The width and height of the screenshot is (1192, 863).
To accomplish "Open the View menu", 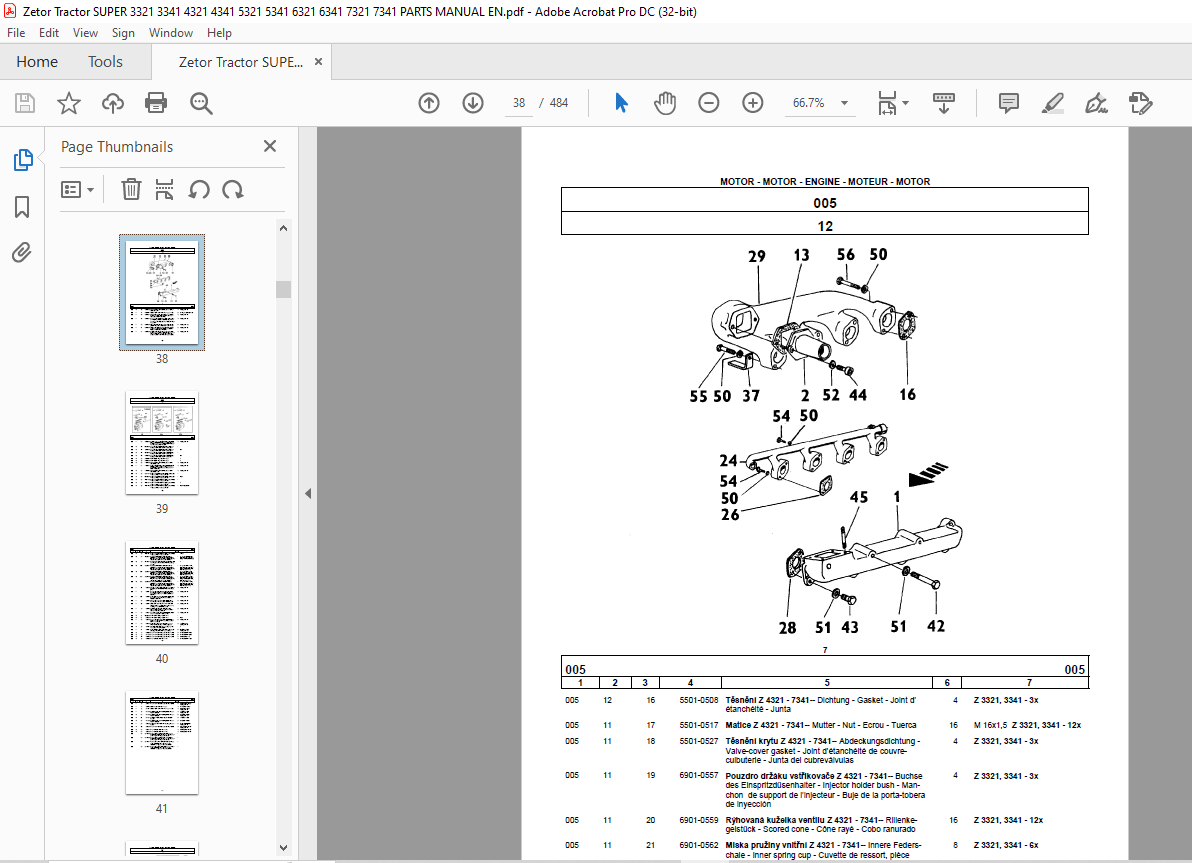I will pos(85,33).
